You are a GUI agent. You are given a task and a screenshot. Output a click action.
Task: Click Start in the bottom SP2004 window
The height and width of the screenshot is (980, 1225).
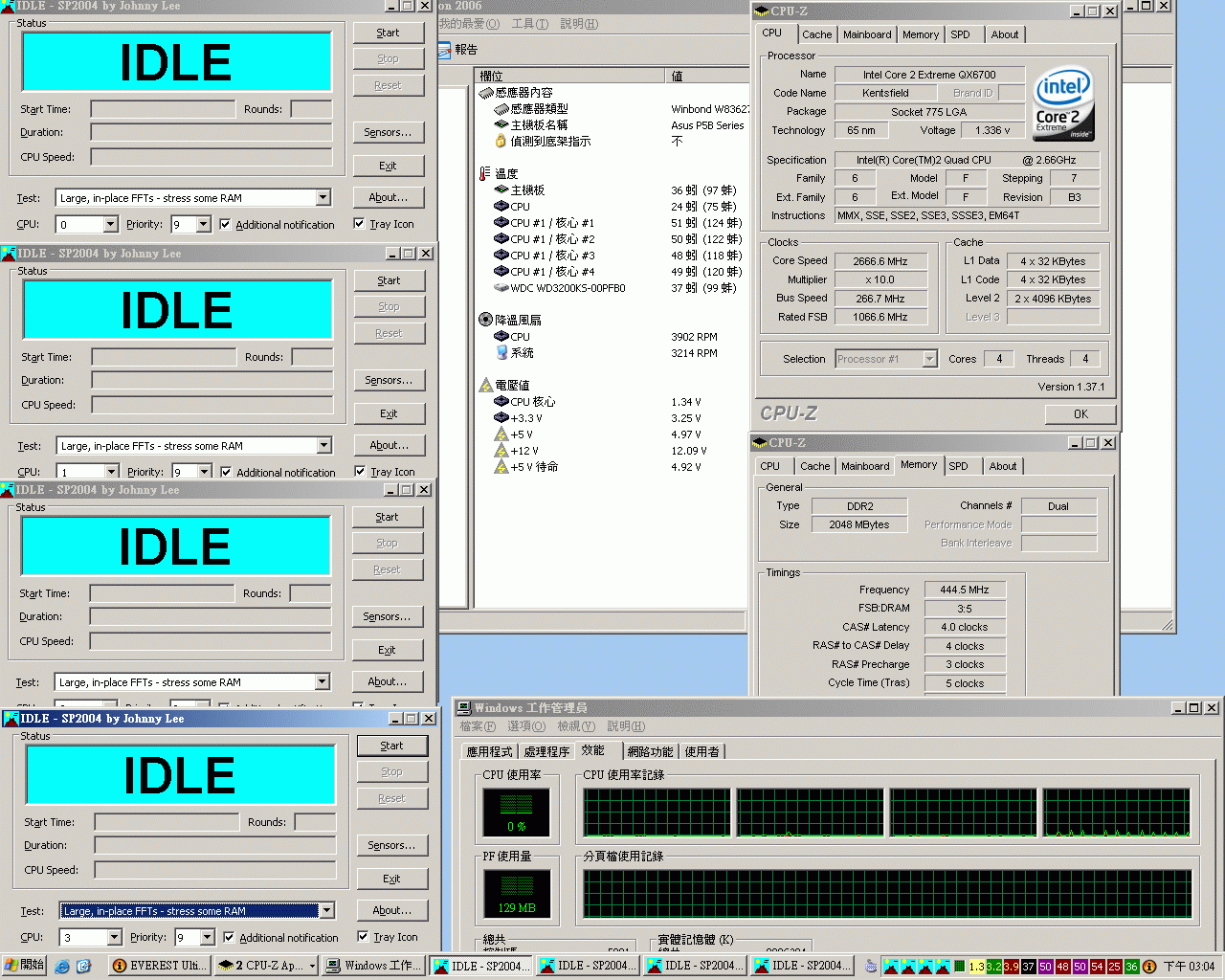coord(391,746)
